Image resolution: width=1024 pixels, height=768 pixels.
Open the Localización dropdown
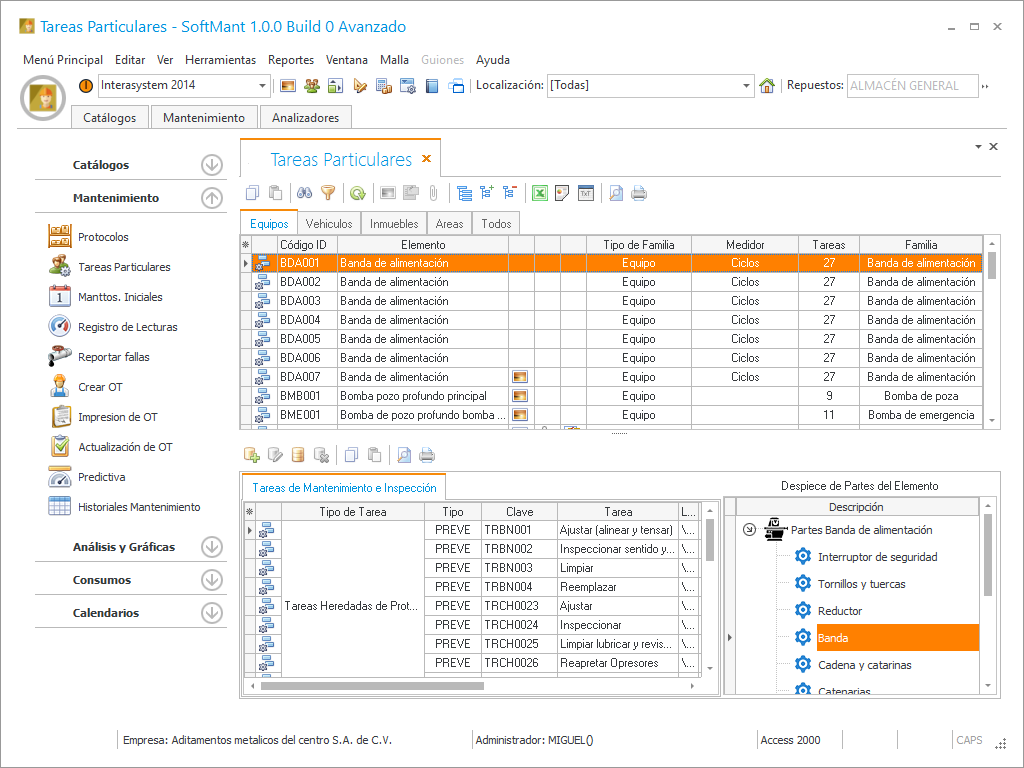pos(746,86)
